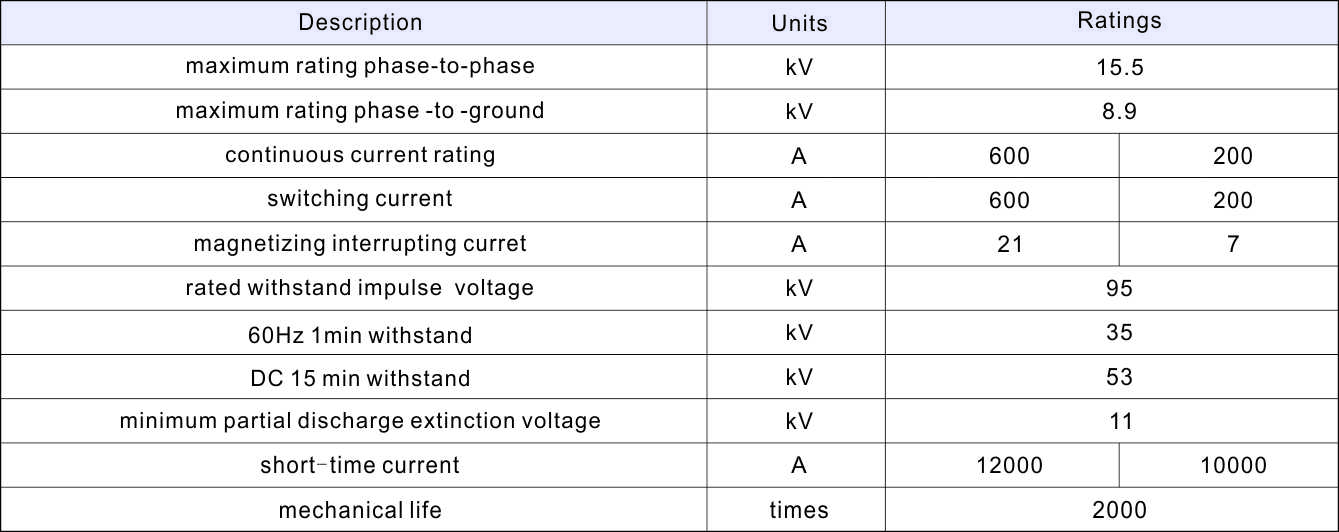
Task: Select the 'maximum rating phase-to-phase' cell
Action: coord(360,66)
